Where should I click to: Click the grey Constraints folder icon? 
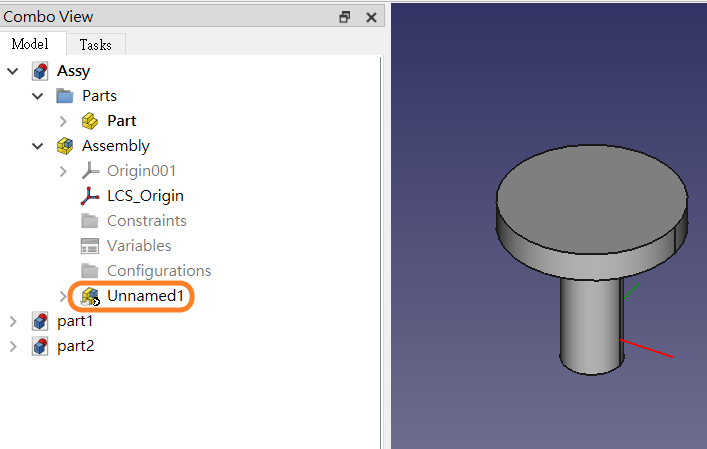pos(90,221)
